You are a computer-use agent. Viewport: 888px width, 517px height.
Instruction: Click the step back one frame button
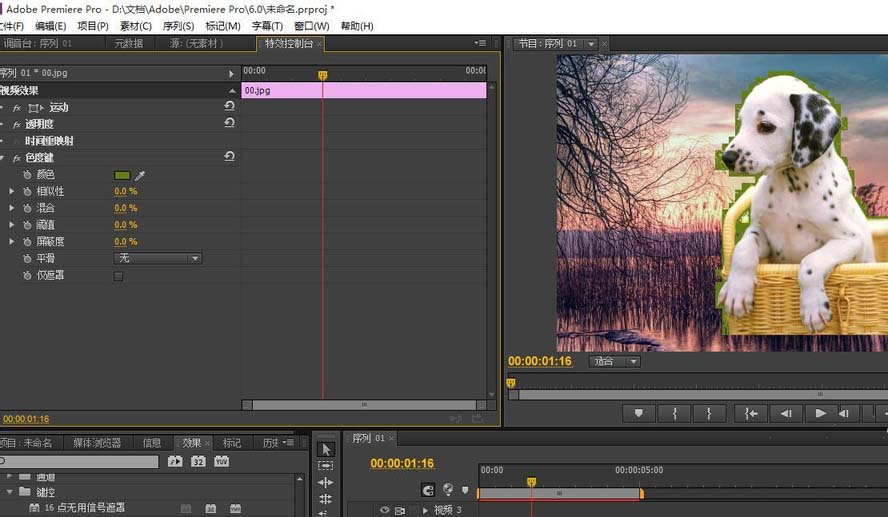click(x=786, y=413)
